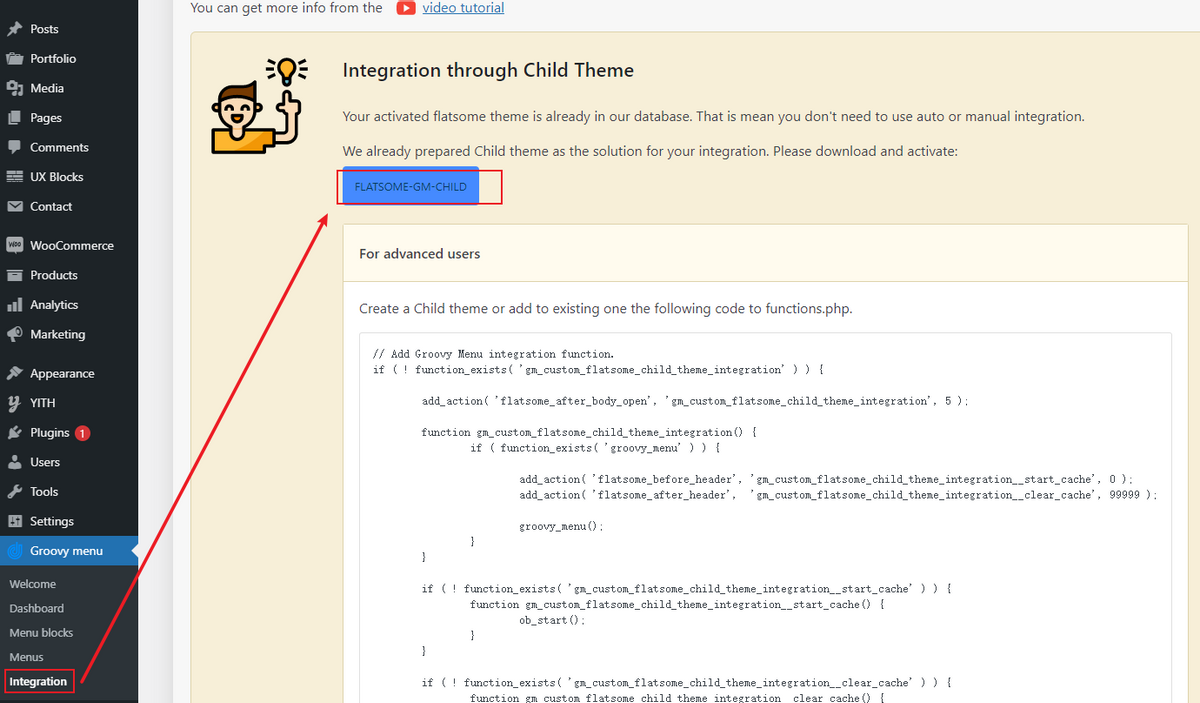This screenshot has width=1200, height=703.
Task: Open the Menus submenu item
Action: (27, 657)
